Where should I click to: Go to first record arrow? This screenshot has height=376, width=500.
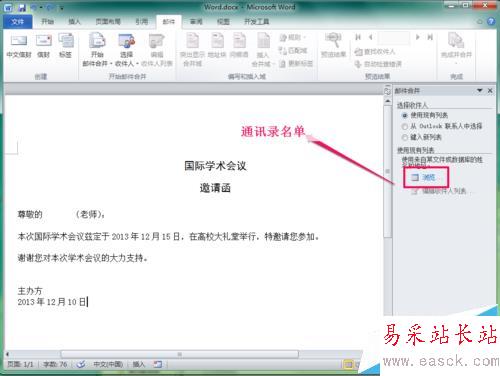click(358, 37)
